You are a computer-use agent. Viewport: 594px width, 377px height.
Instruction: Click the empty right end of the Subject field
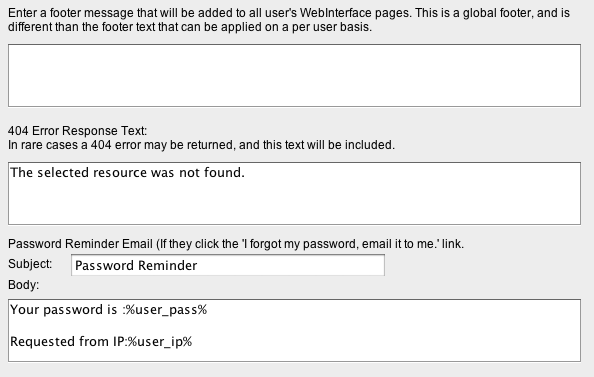(290, 265)
